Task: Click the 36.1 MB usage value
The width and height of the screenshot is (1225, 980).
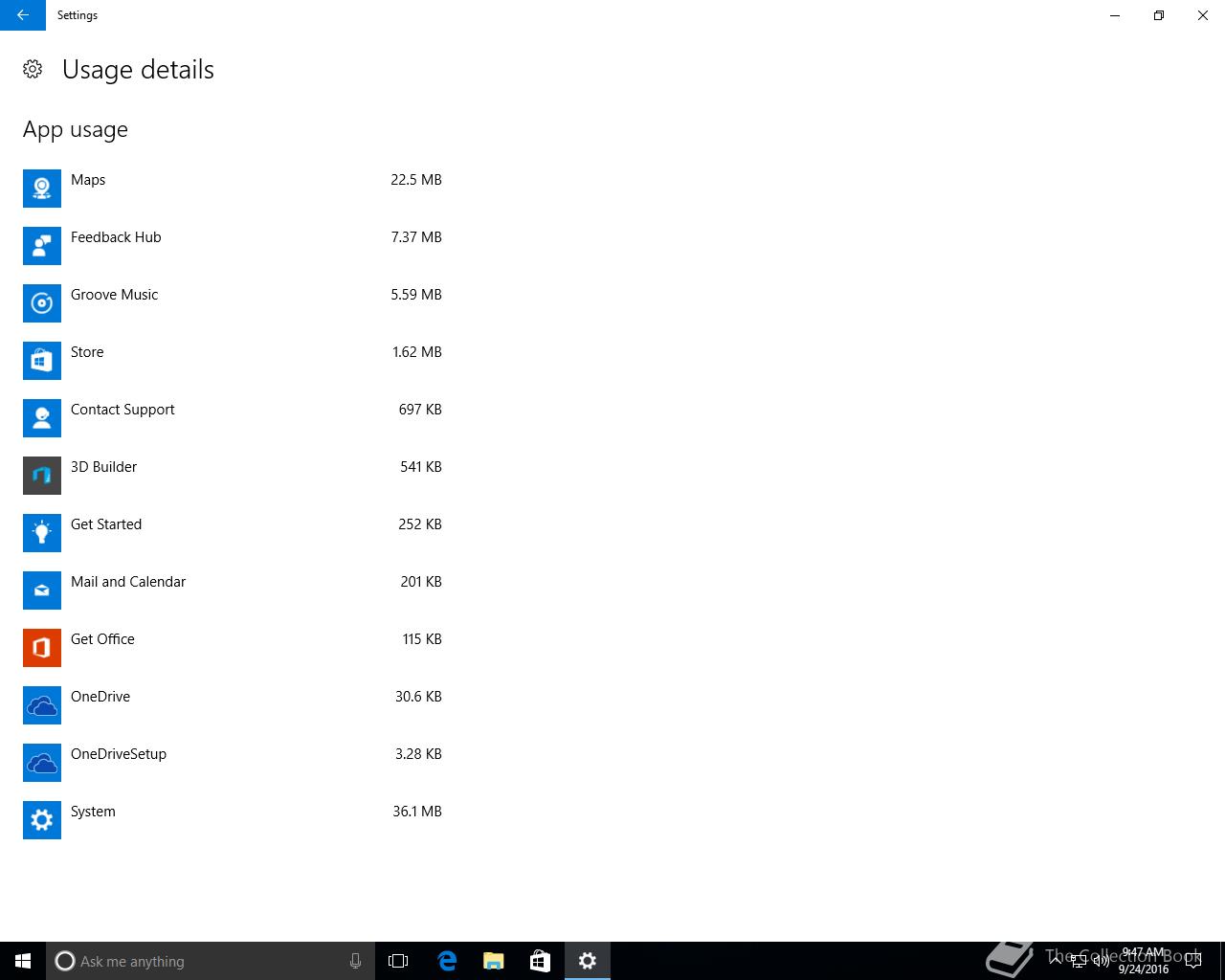Action: tap(417, 812)
